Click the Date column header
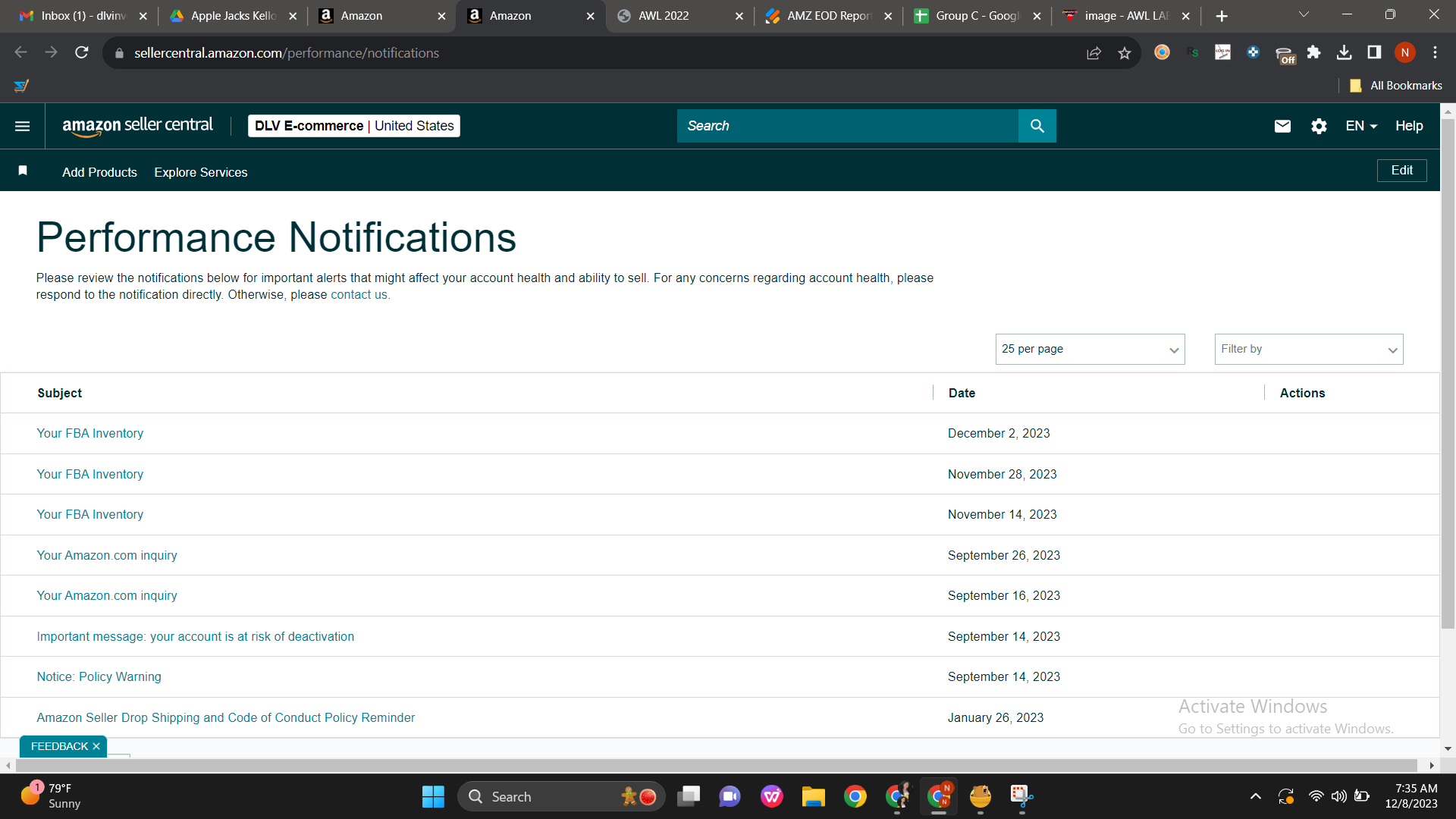This screenshot has width=1456, height=819. pyautogui.click(x=962, y=393)
